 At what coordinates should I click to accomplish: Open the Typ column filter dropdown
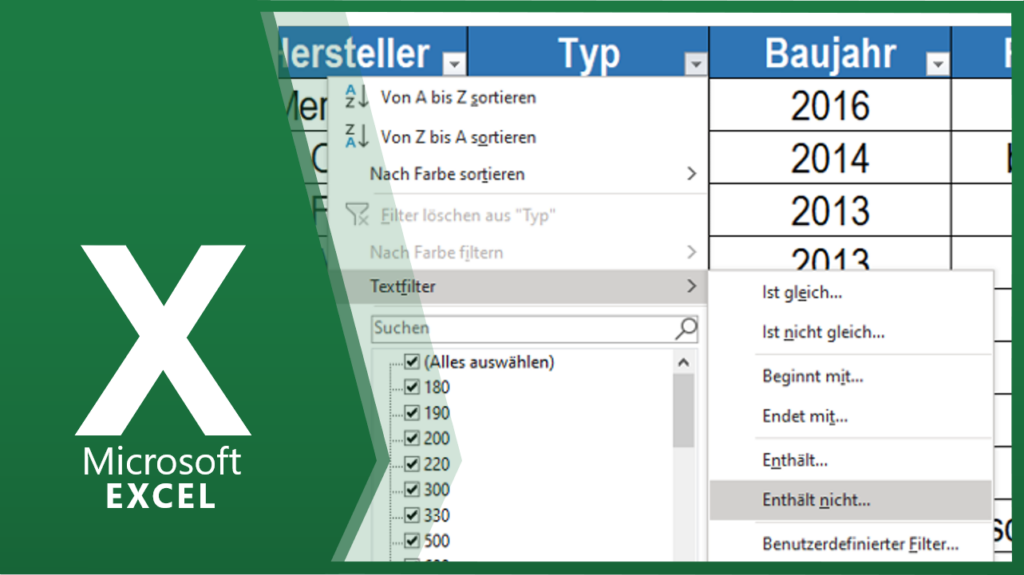(696, 63)
